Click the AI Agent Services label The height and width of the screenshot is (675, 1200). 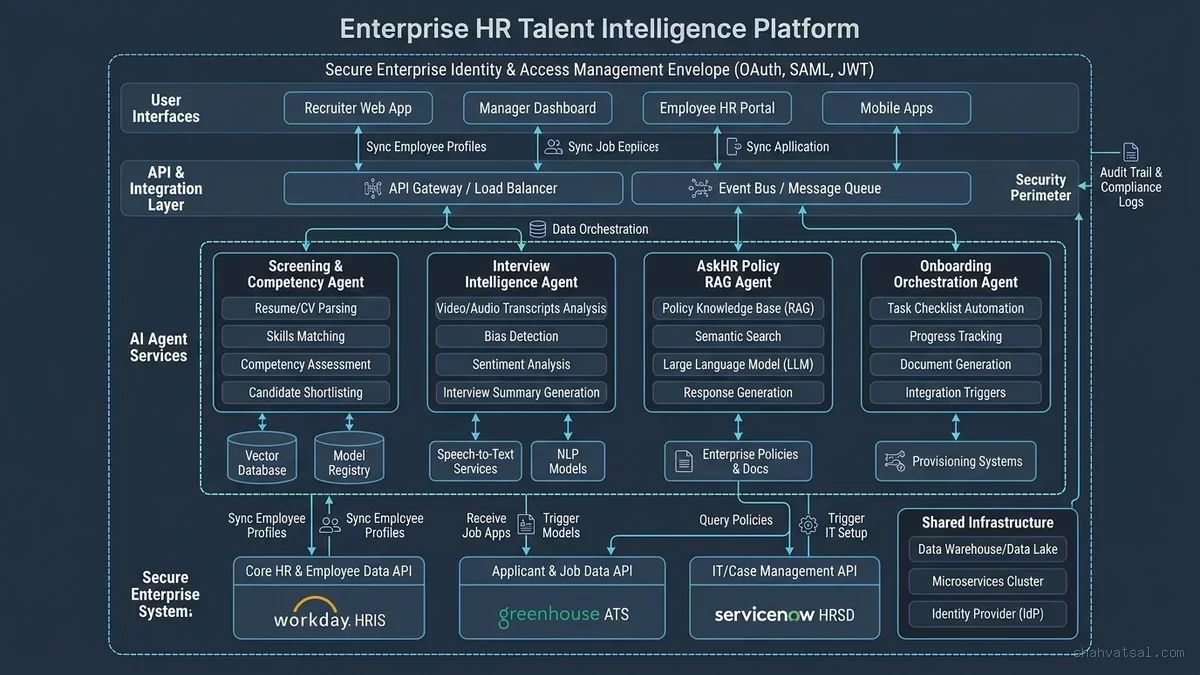(158, 347)
